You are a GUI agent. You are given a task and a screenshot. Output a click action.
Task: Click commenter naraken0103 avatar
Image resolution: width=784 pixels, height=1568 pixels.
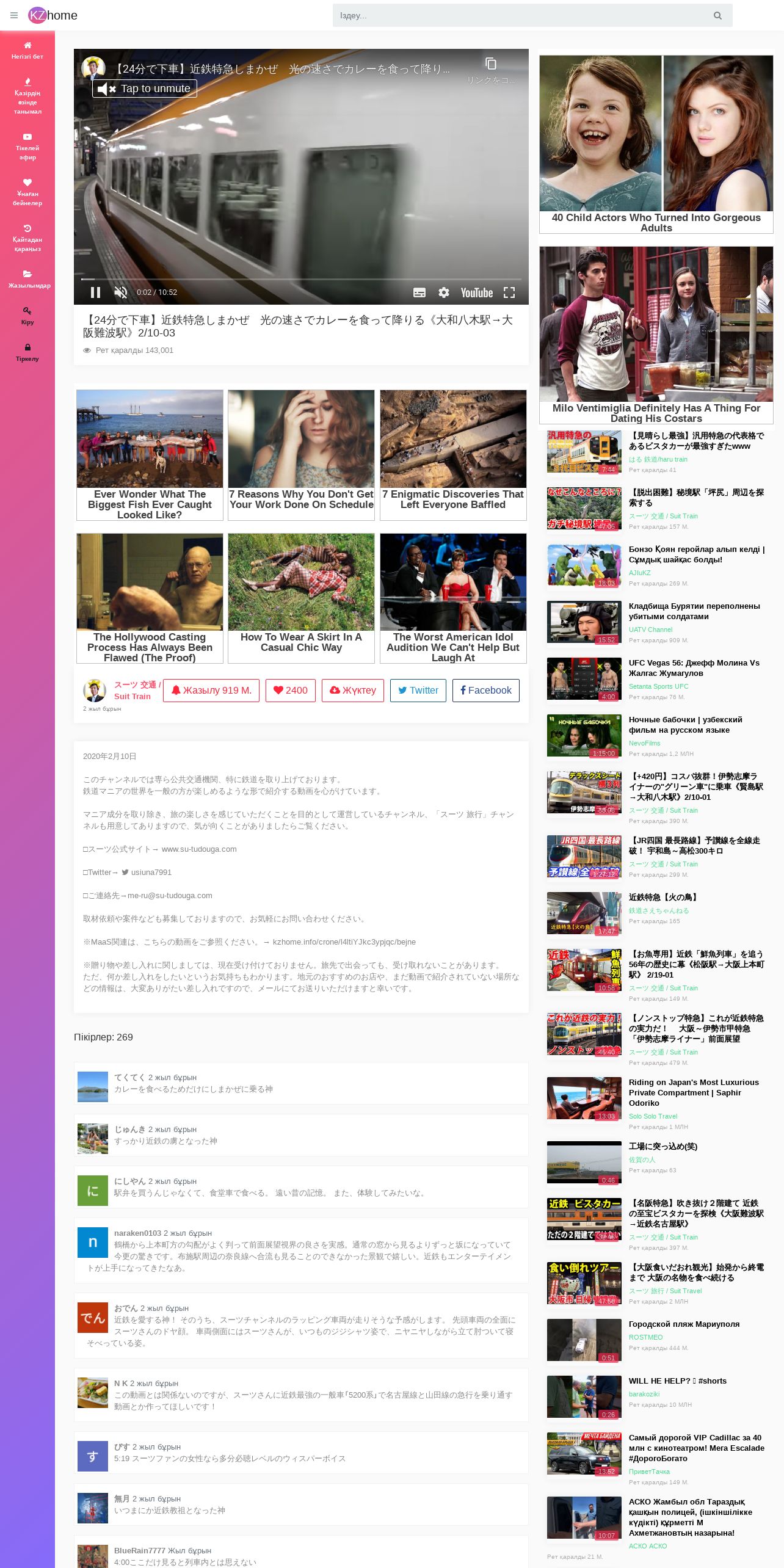click(93, 1242)
